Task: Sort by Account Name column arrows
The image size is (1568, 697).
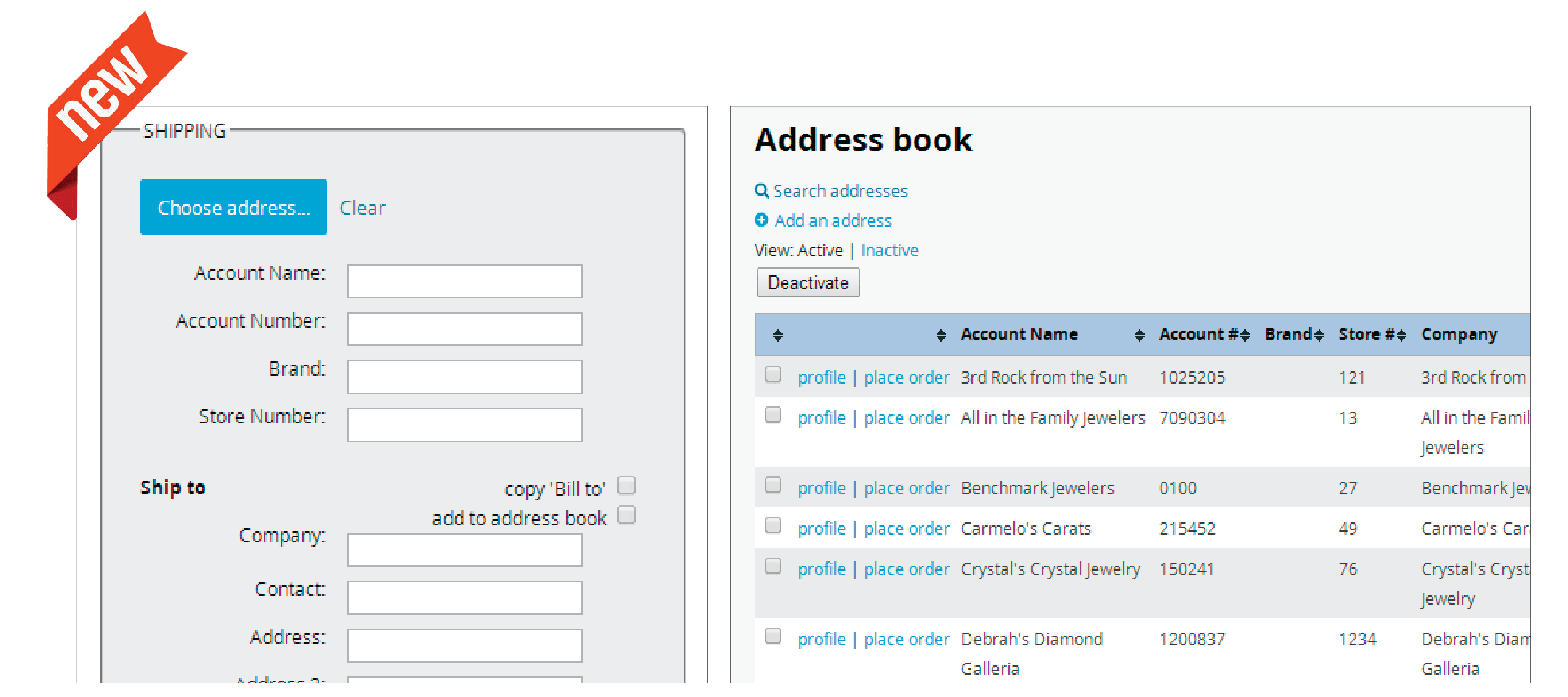Action: 1139,336
